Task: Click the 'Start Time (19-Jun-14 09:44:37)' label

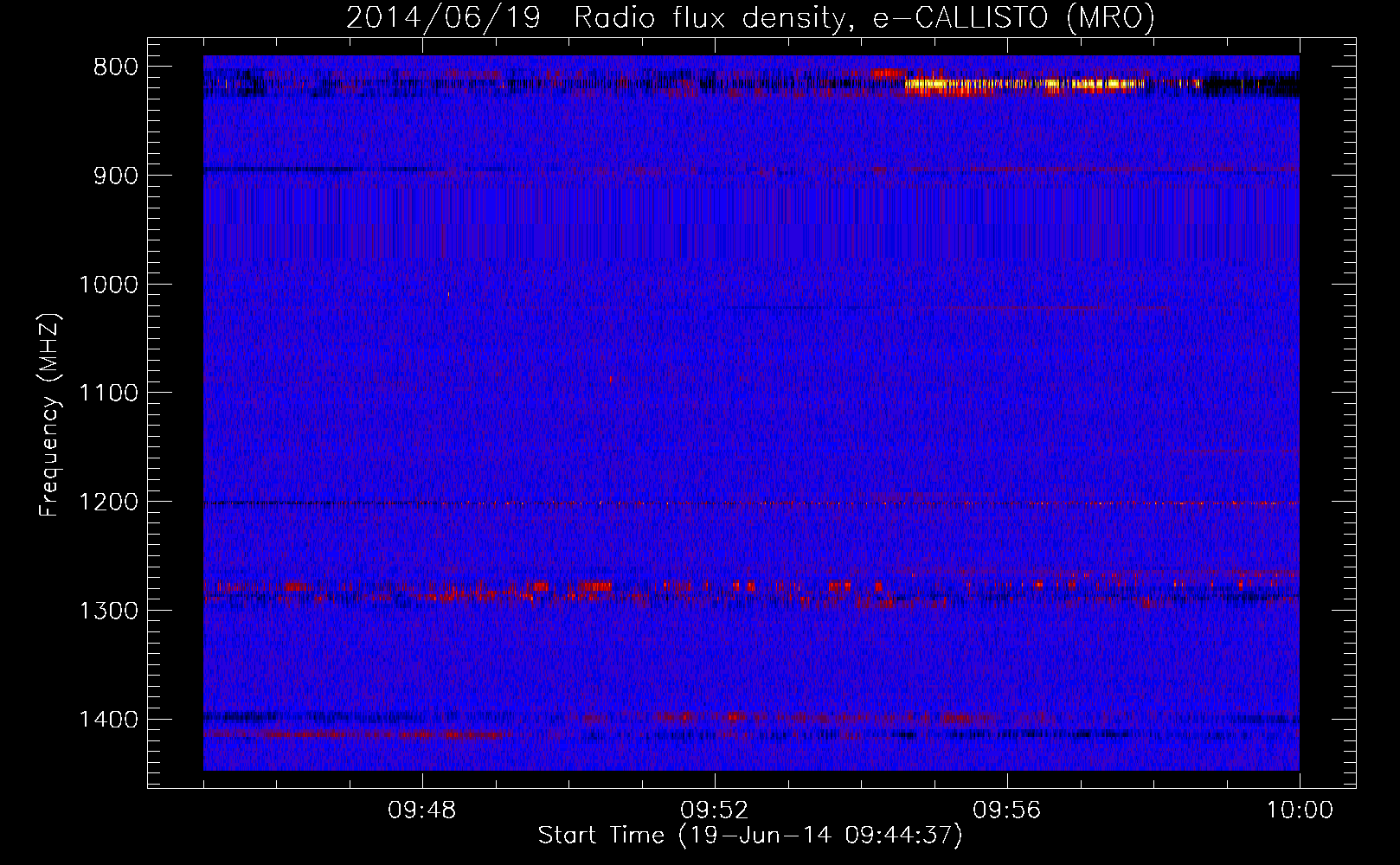Action: [x=750, y=836]
